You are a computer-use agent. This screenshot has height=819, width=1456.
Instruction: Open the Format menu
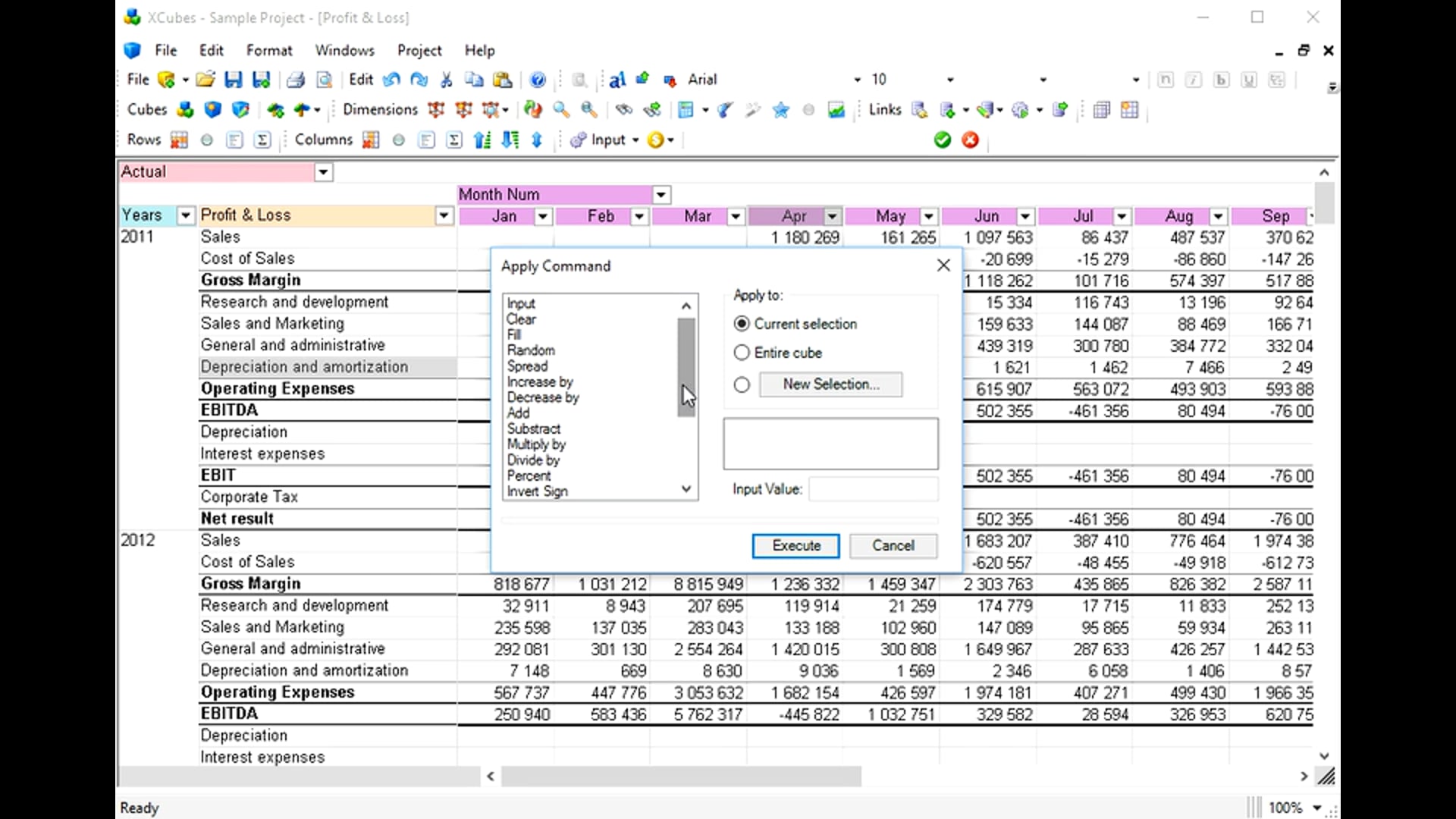pyautogui.click(x=268, y=50)
